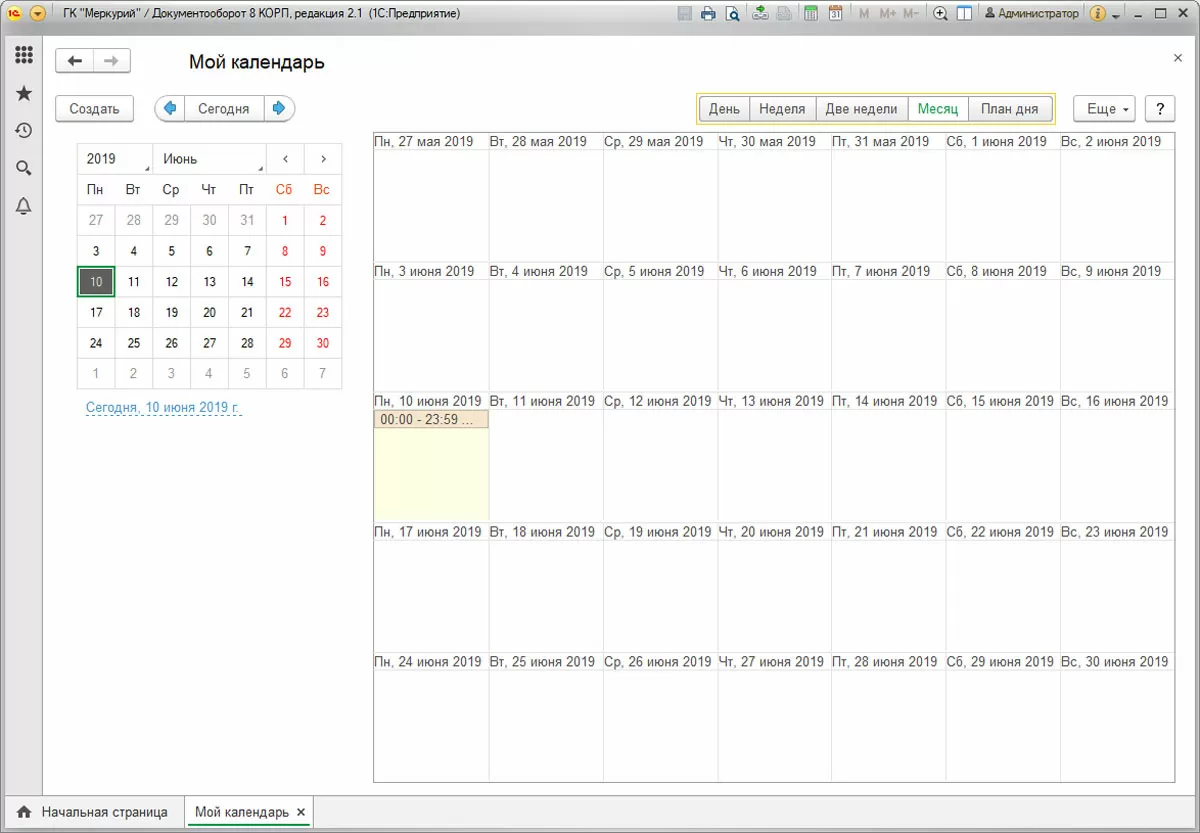Switch view to День
Screen dimensions: 1200x833
tap(724, 109)
